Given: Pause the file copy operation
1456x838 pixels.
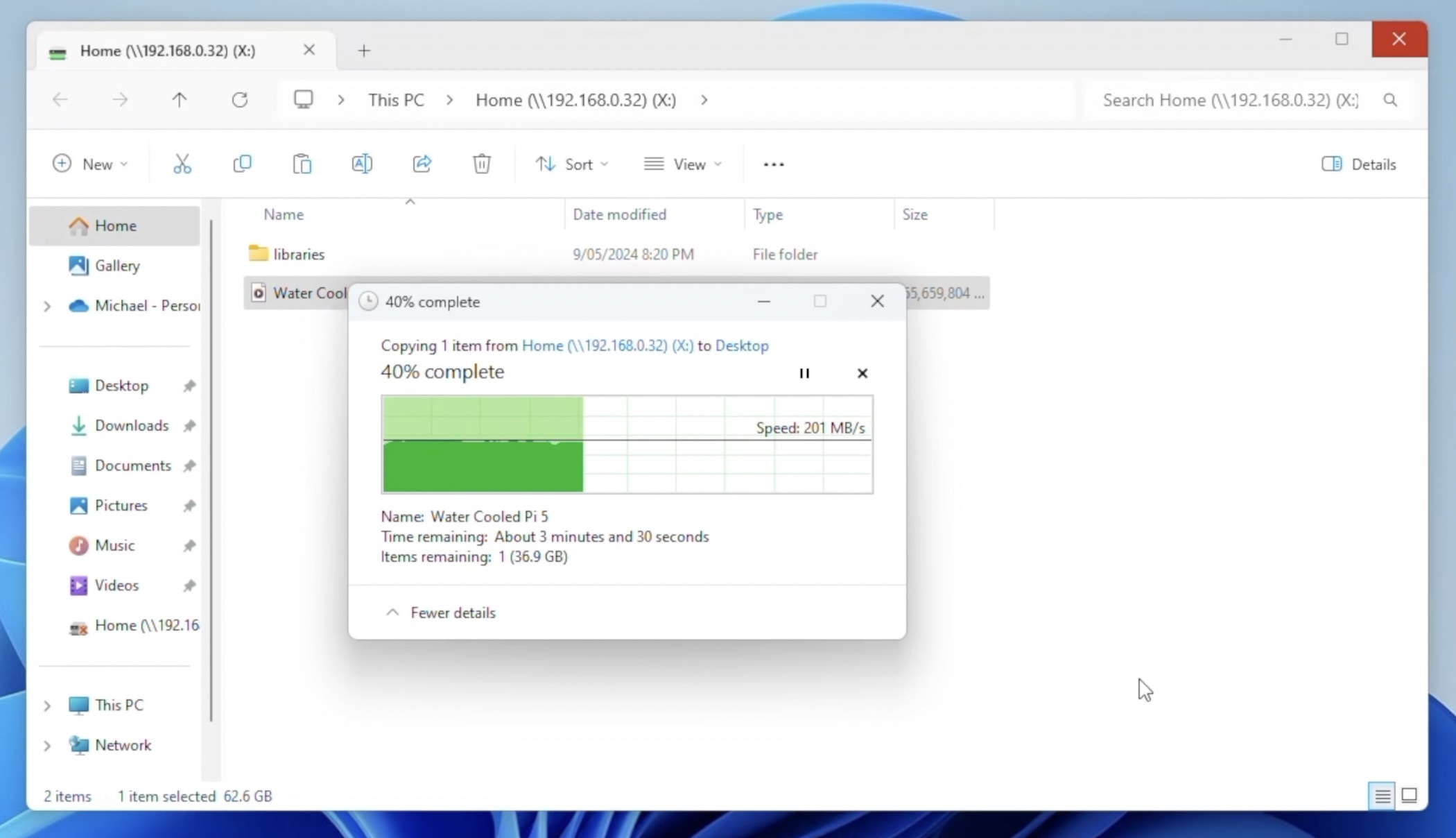Looking at the screenshot, I should [x=804, y=373].
